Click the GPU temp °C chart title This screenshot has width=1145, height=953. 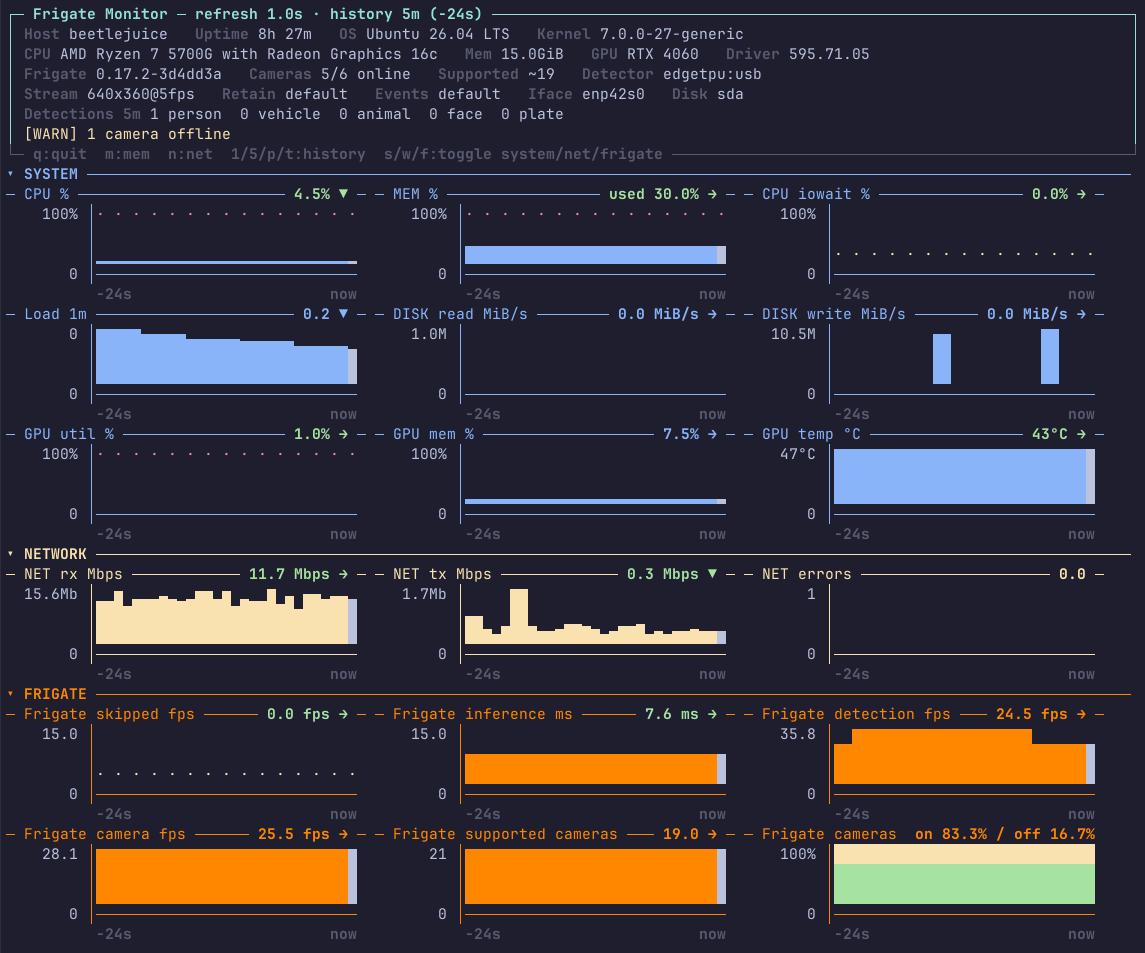click(x=811, y=434)
